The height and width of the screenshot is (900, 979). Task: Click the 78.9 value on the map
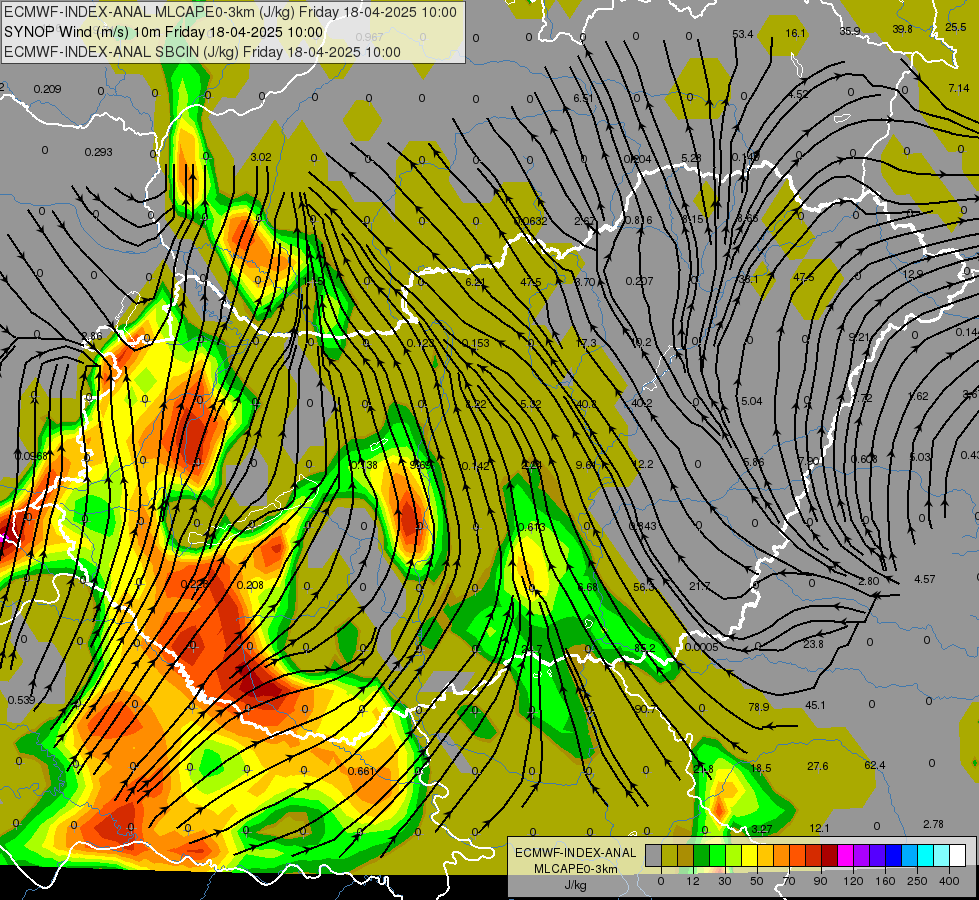tap(759, 707)
